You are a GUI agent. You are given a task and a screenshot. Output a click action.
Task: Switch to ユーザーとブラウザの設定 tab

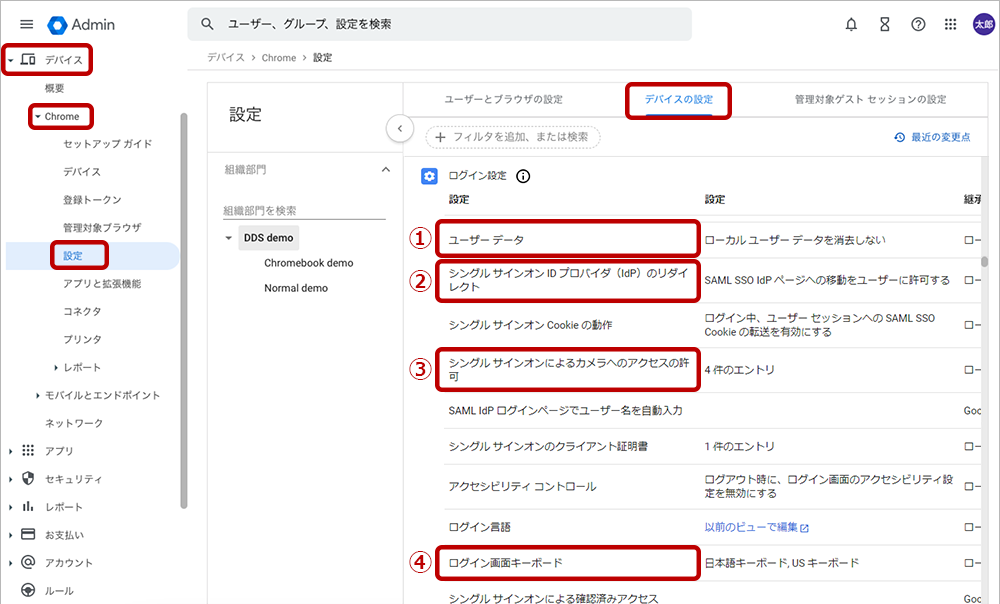point(503,100)
